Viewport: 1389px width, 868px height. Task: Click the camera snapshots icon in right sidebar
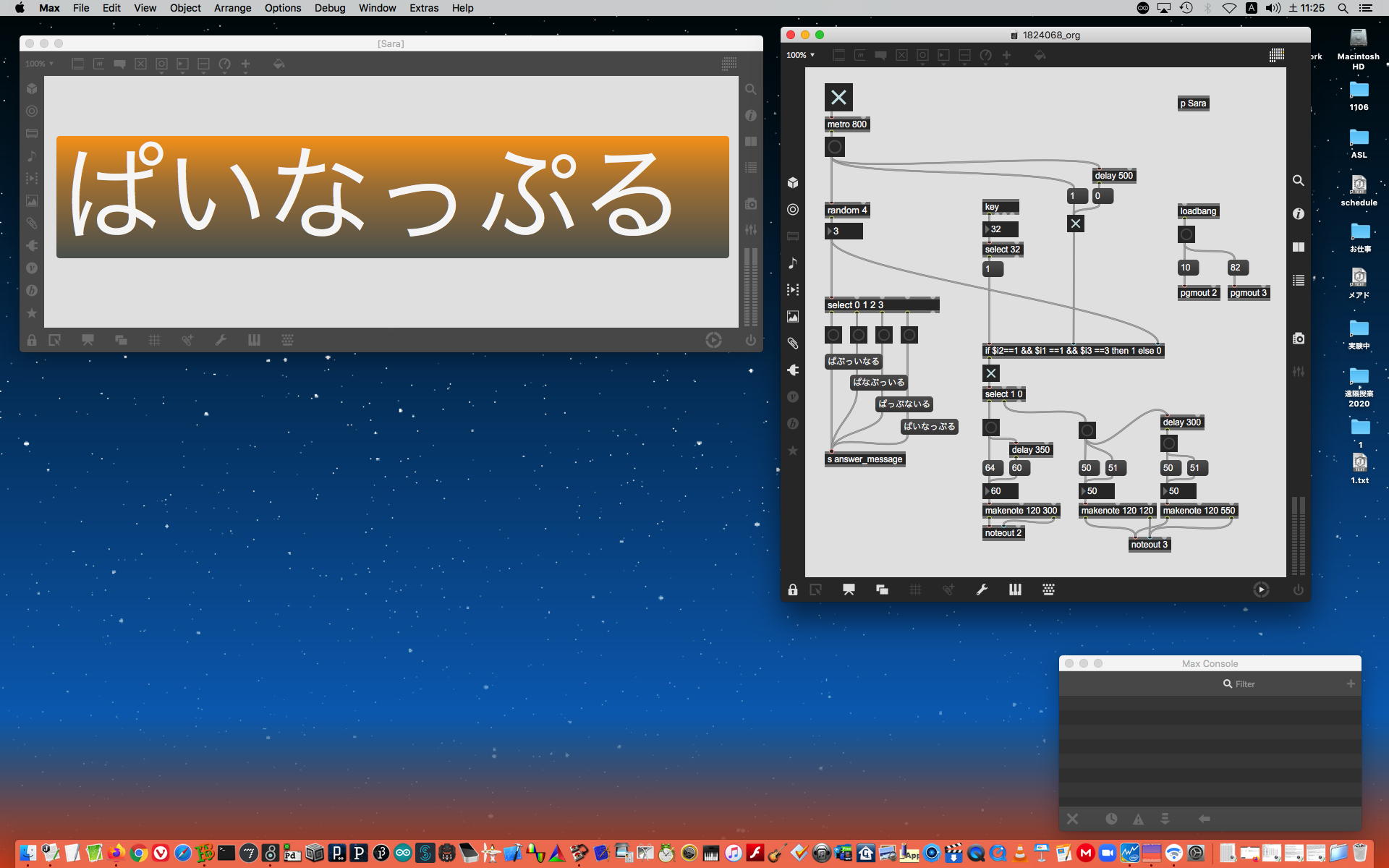(1299, 339)
